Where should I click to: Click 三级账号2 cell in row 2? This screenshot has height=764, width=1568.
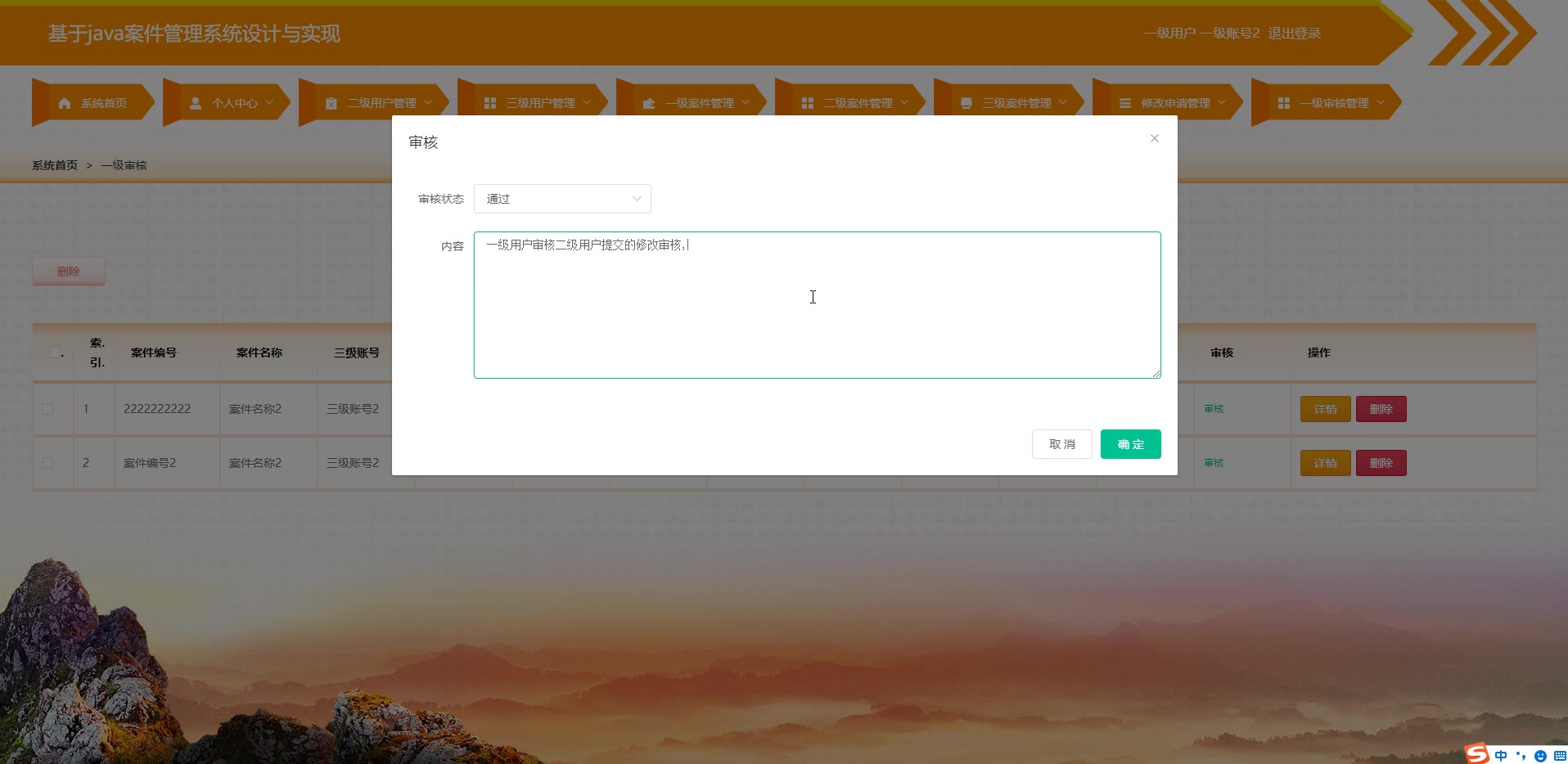pyautogui.click(x=353, y=463)
